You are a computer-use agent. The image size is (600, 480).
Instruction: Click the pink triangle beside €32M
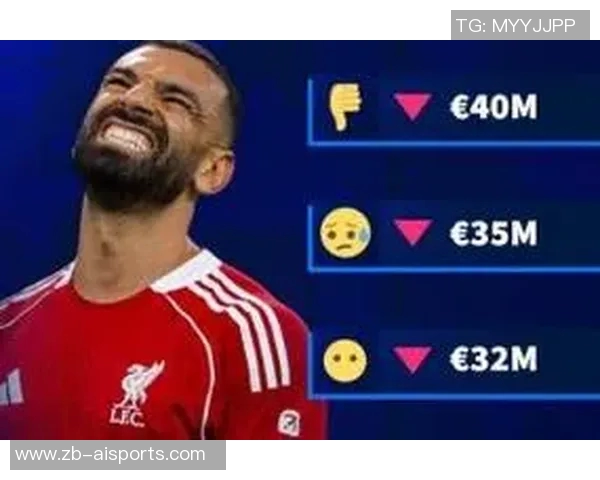click(412, 359)
